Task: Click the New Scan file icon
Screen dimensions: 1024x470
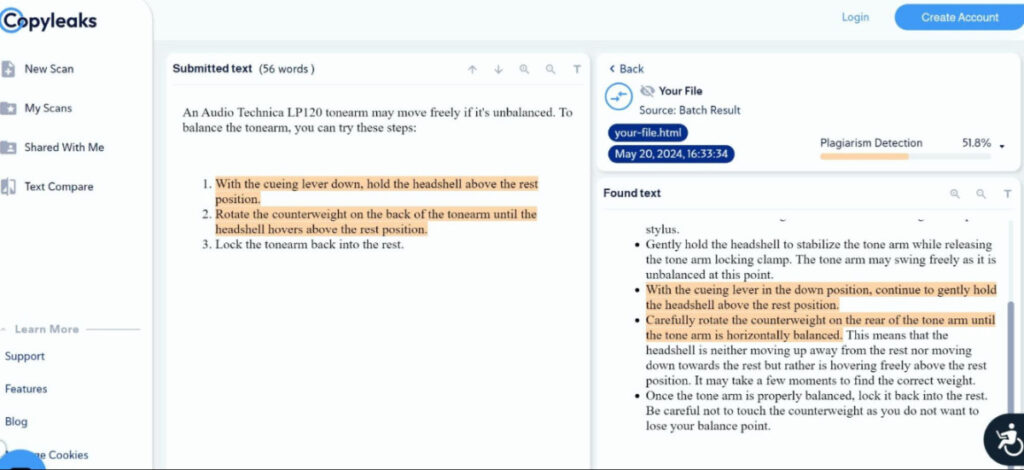Action: point(8,69)
